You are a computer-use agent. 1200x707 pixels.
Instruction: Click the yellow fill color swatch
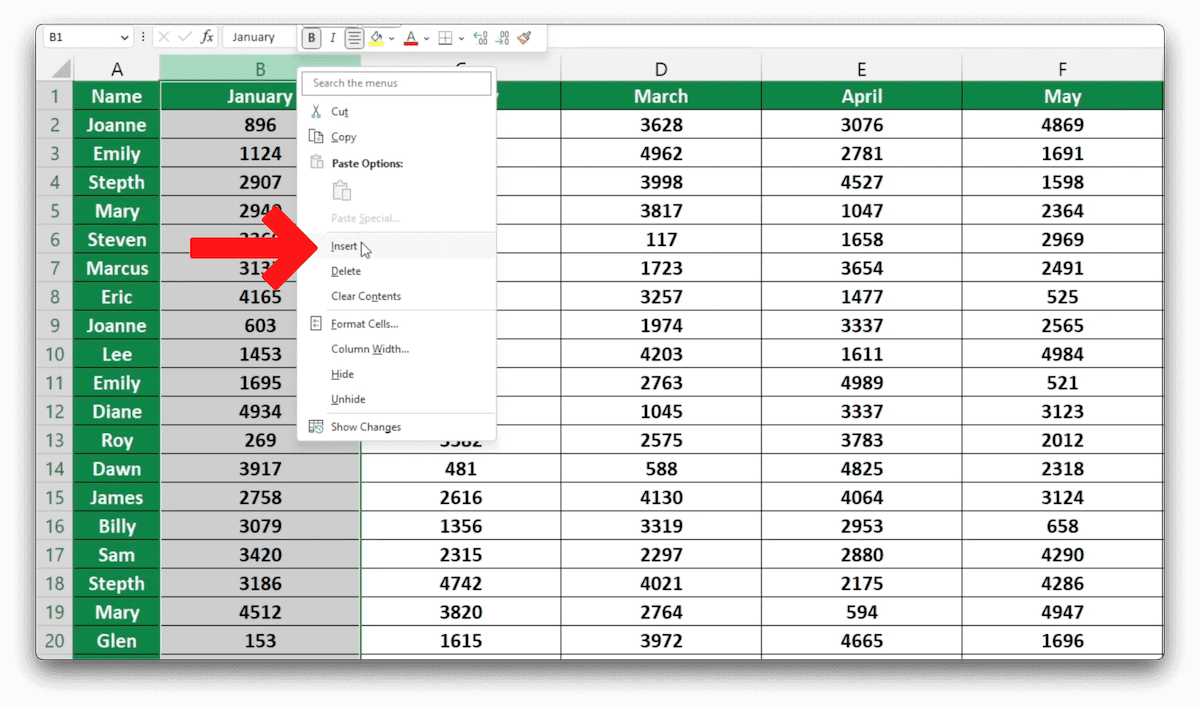click(376, 44)
